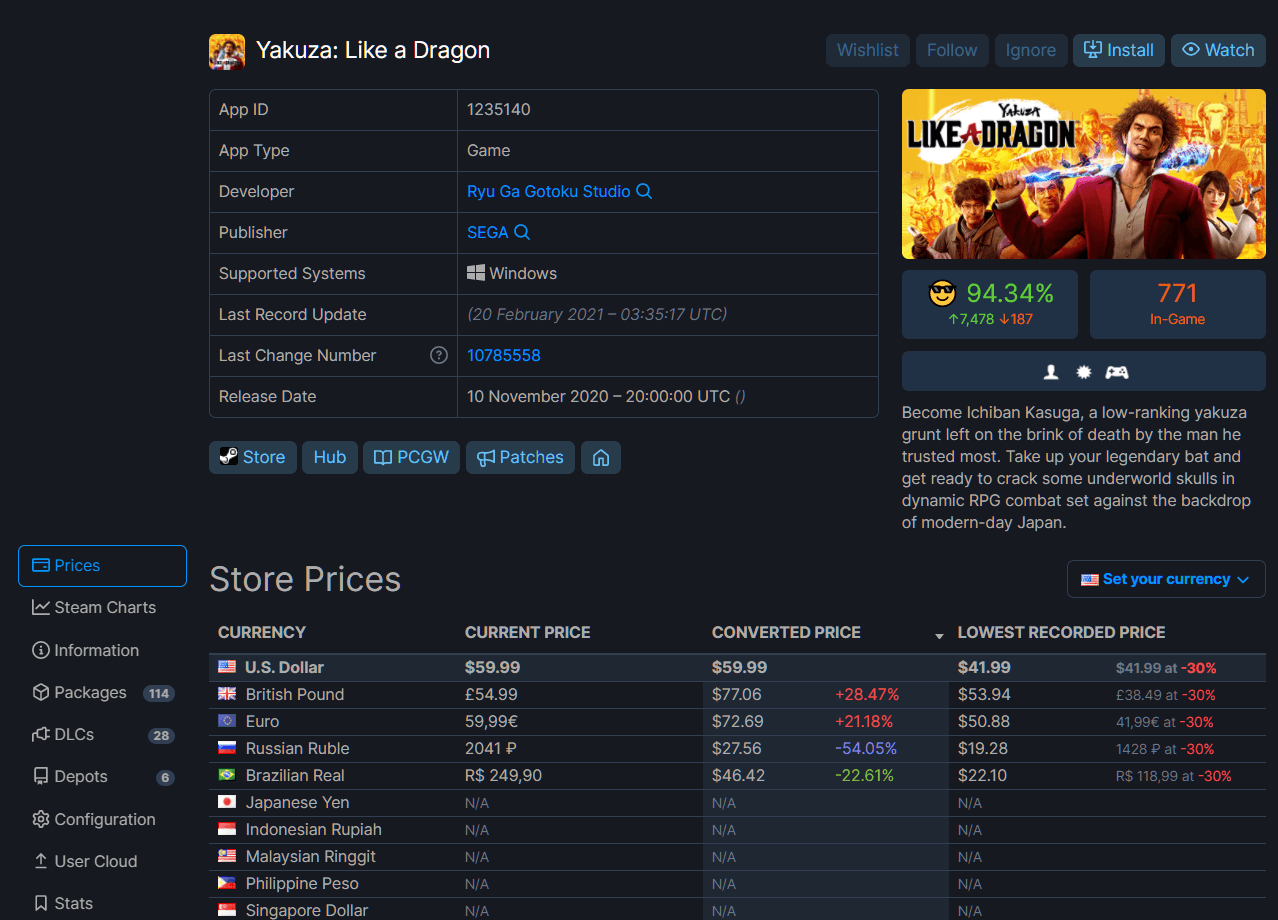Click the App ID value 1235140
This screenshot has width=1278, height=920.
pyautogui.click(x=499, y=109)
